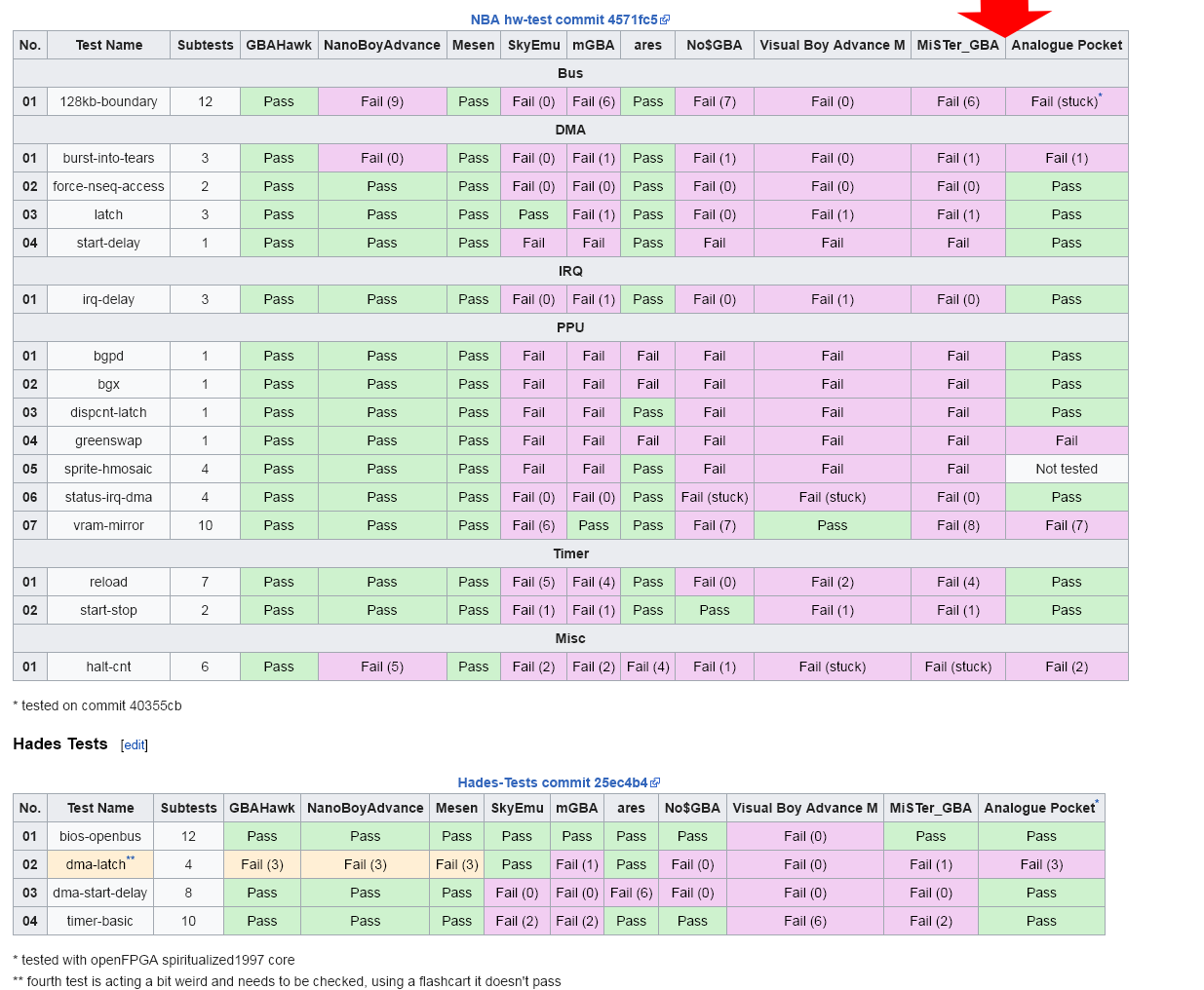Select the openFPGA spiritualized1997 core footnote

(x=154, y=960)
